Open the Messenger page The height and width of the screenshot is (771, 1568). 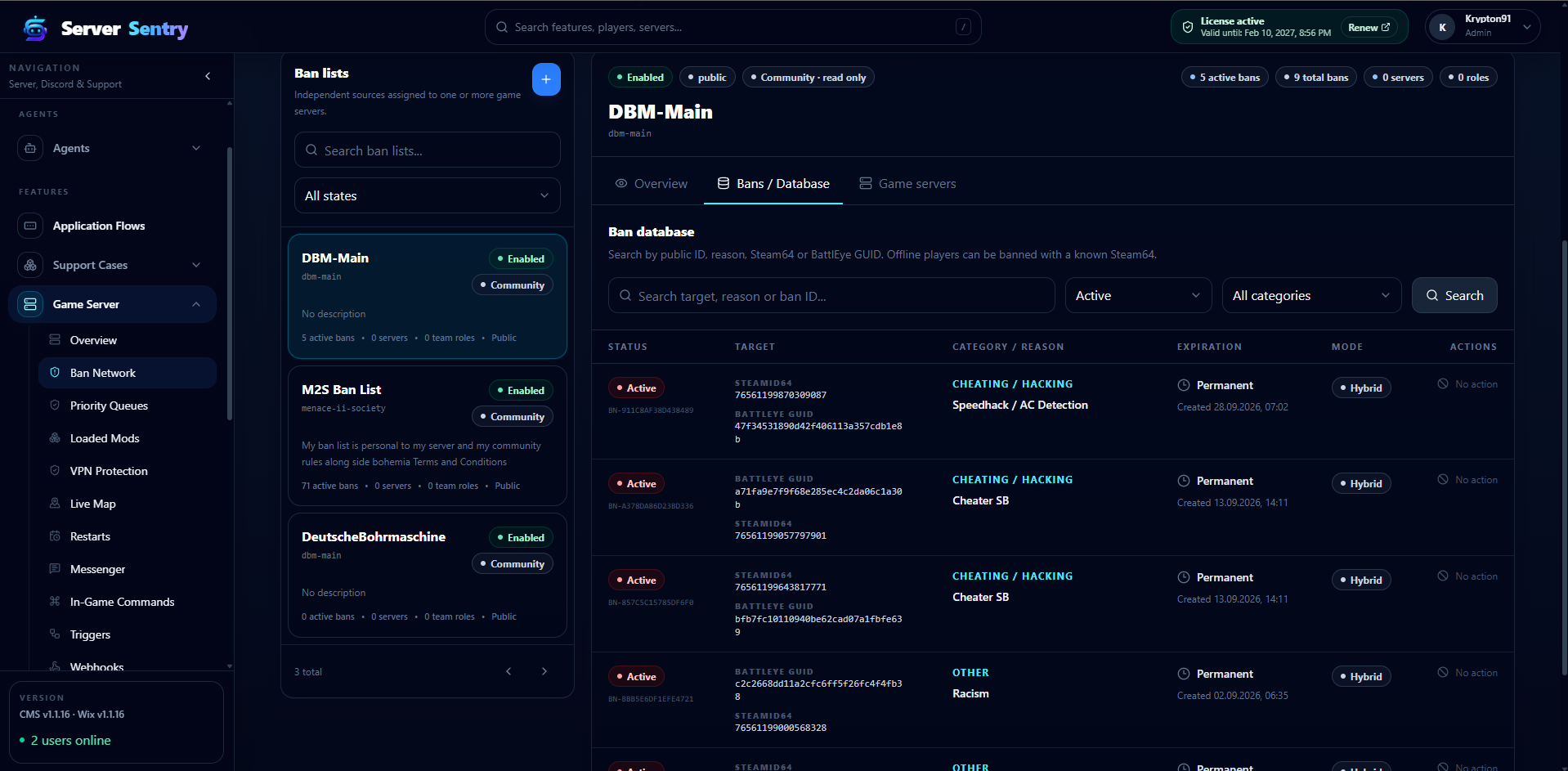pyautogui.click(x=128, y=569)
